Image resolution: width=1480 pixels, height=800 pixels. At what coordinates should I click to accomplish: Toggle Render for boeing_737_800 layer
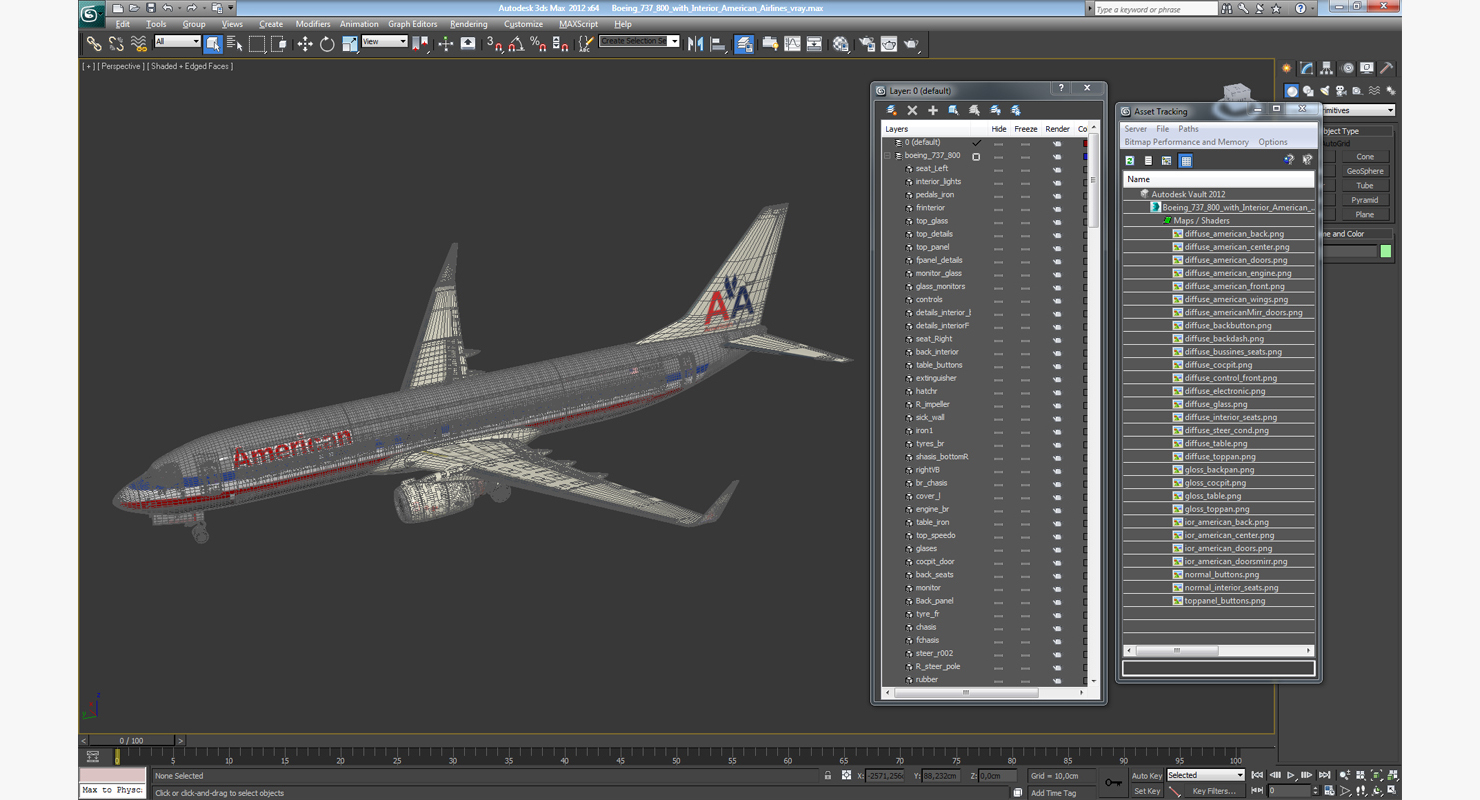pyautogui.click(x=1056, y=156)
